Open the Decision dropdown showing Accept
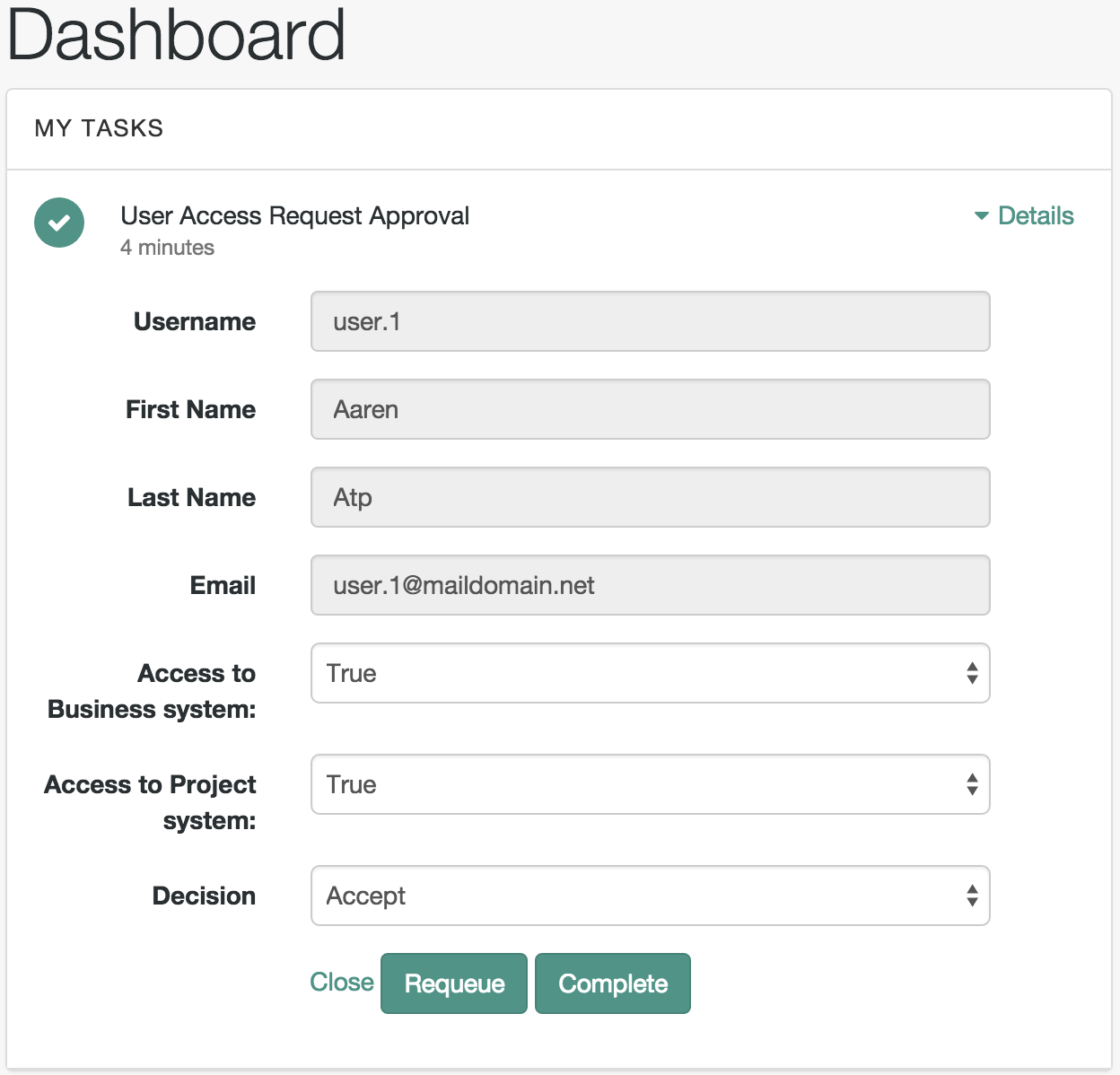1120x1075 pixels. [651, 896]
